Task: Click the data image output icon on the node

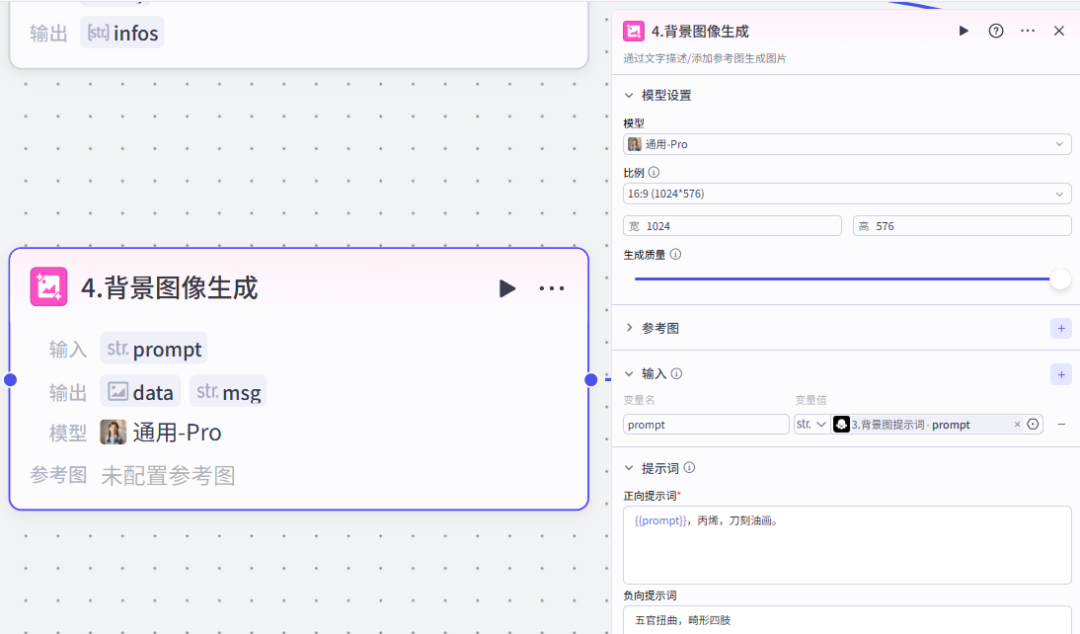Action: [x=118, y=392]
